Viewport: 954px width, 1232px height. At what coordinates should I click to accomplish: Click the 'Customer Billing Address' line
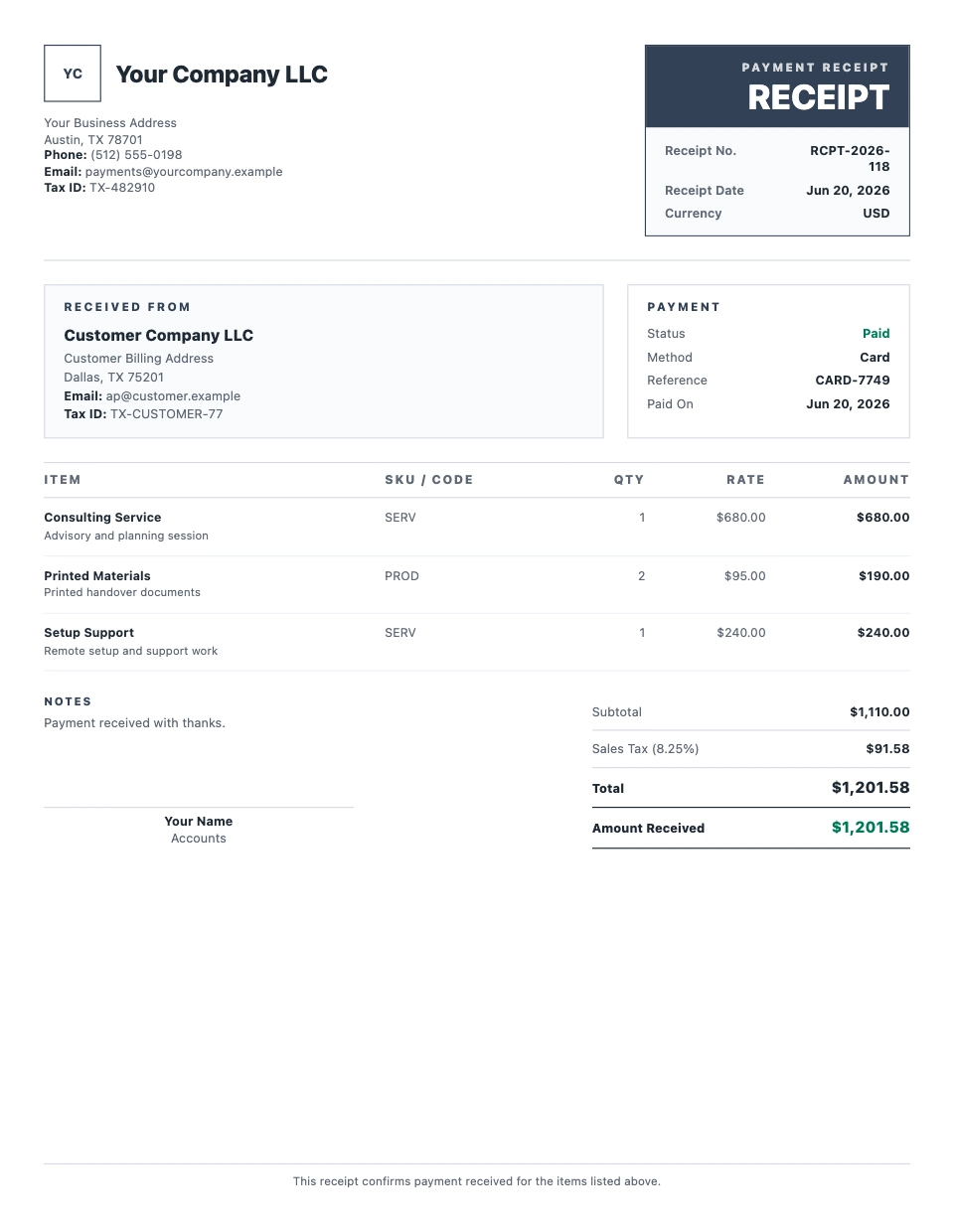click(x=139, y=359)
